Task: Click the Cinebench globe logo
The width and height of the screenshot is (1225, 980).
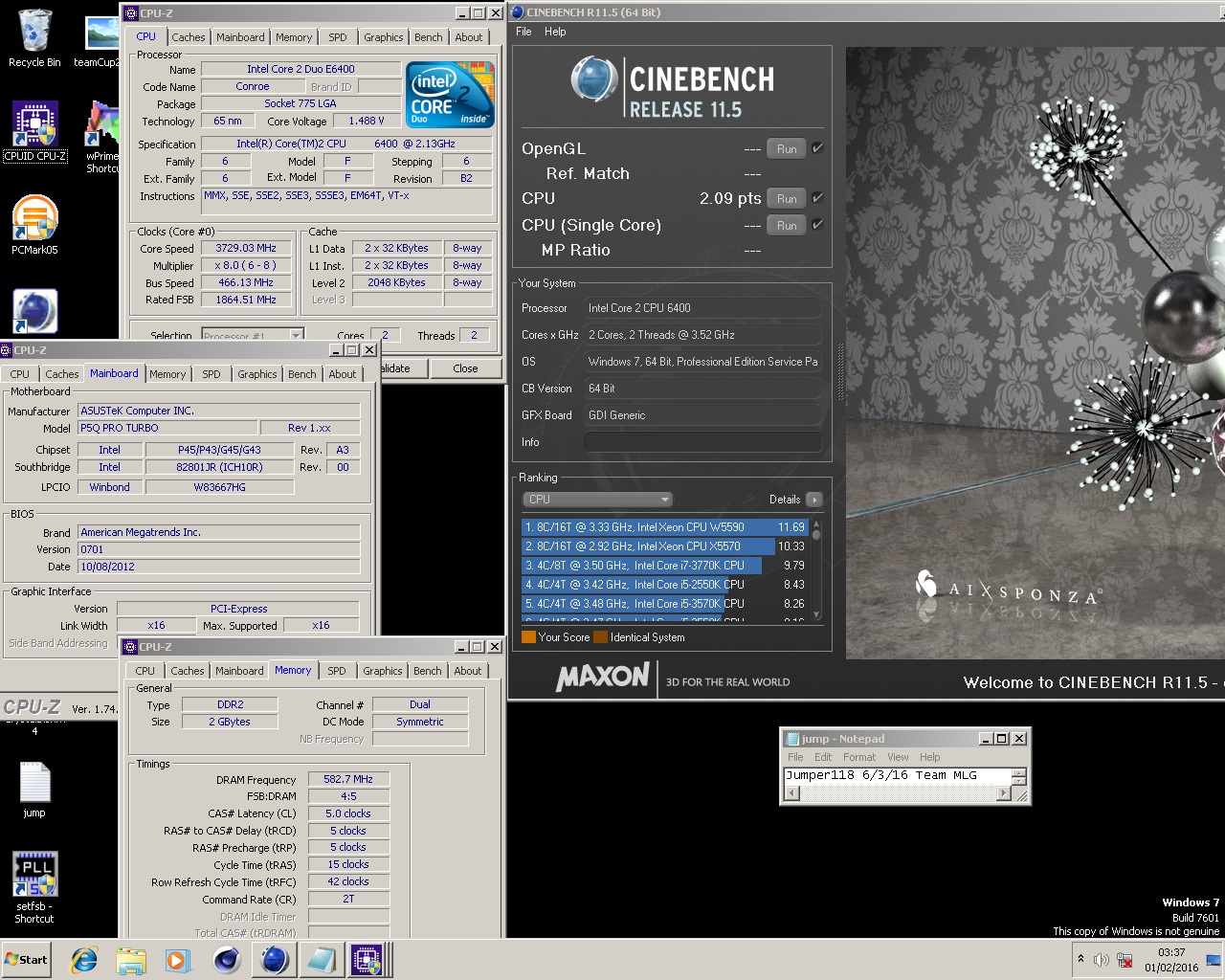Action: point(593,79)
